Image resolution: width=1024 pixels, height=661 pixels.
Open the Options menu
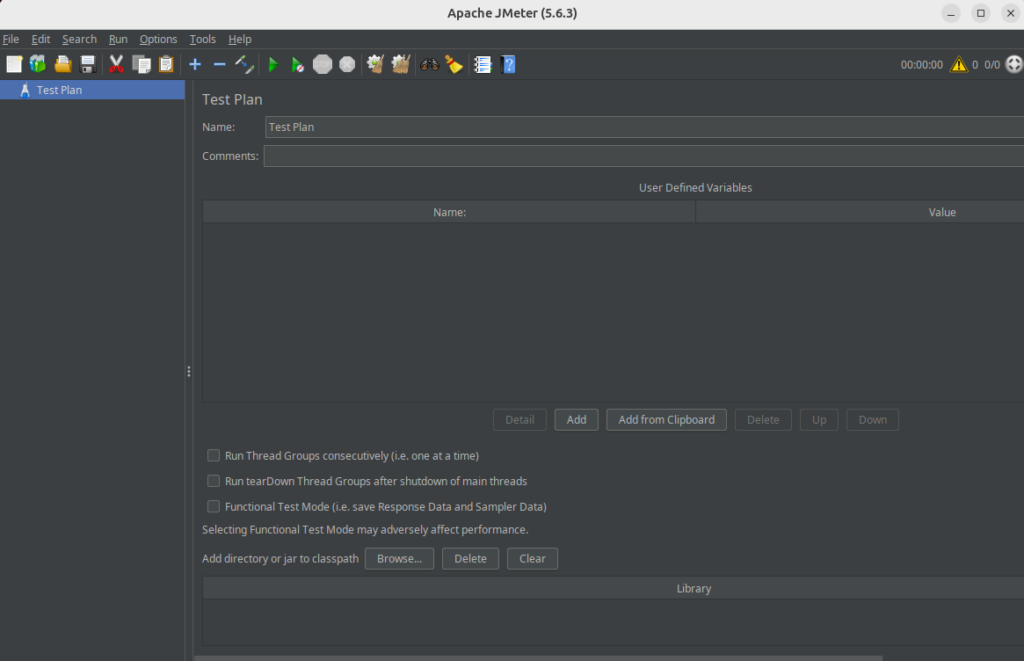pos(158,39)
